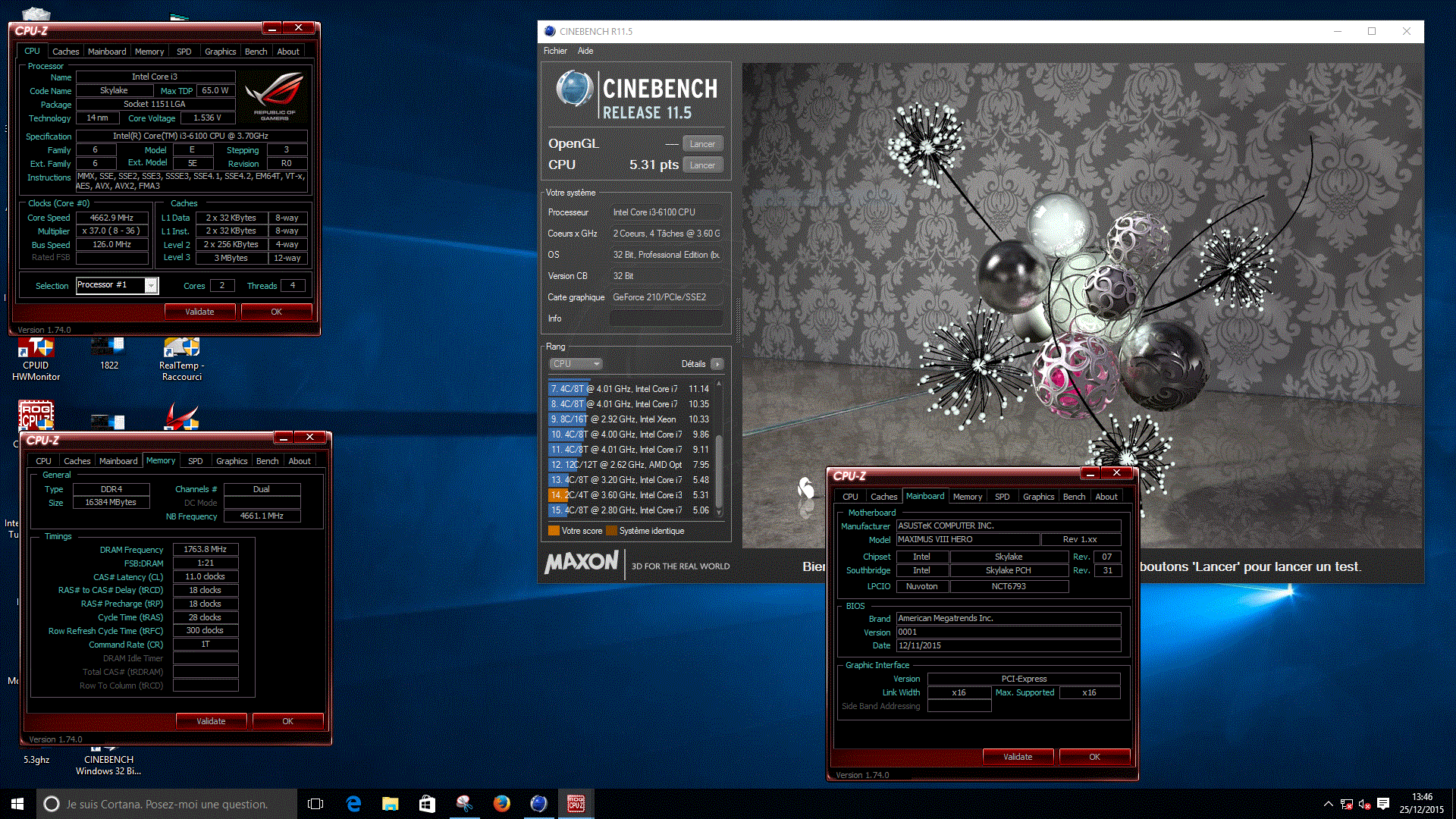Click the Cinebench R11.5 title bar icon
This screenshot has height=819, width=1456.
[x=550, y=31]
